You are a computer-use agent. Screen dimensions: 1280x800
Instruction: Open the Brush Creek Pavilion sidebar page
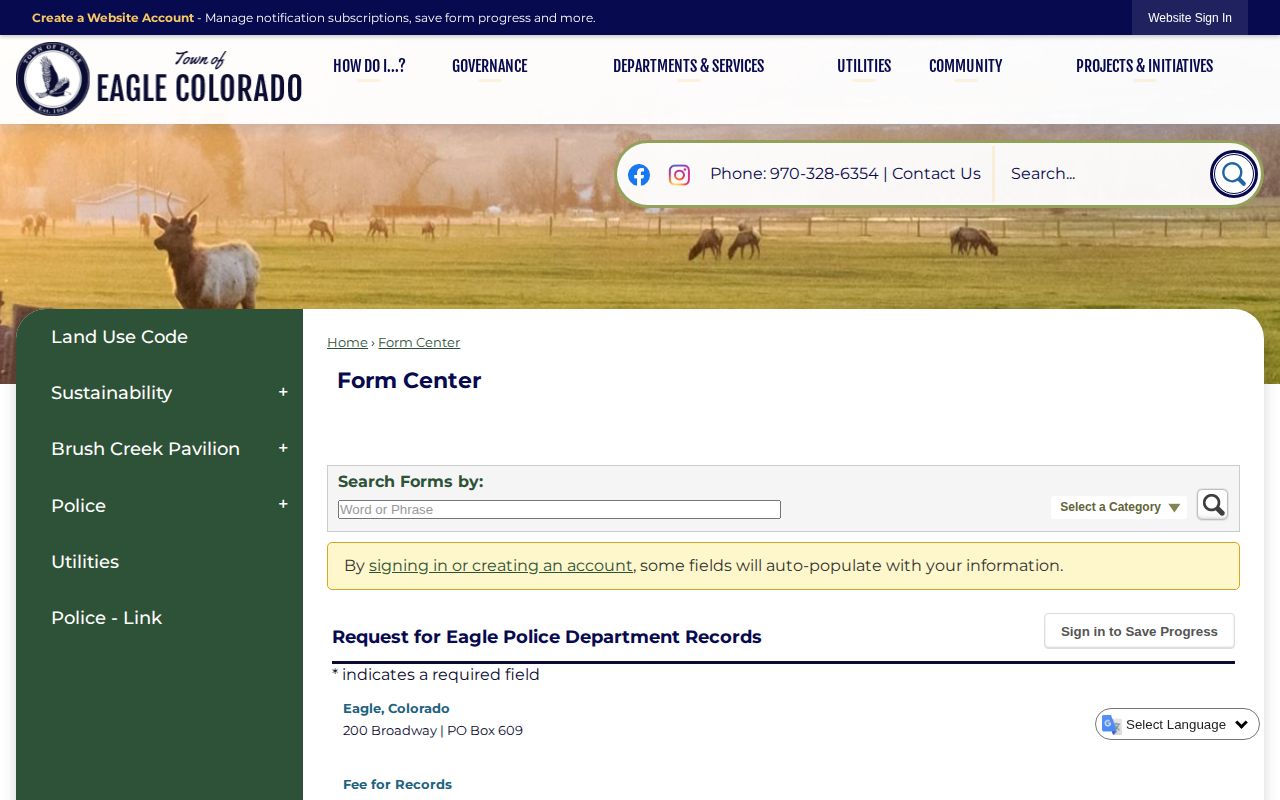(x=145, y=449)
